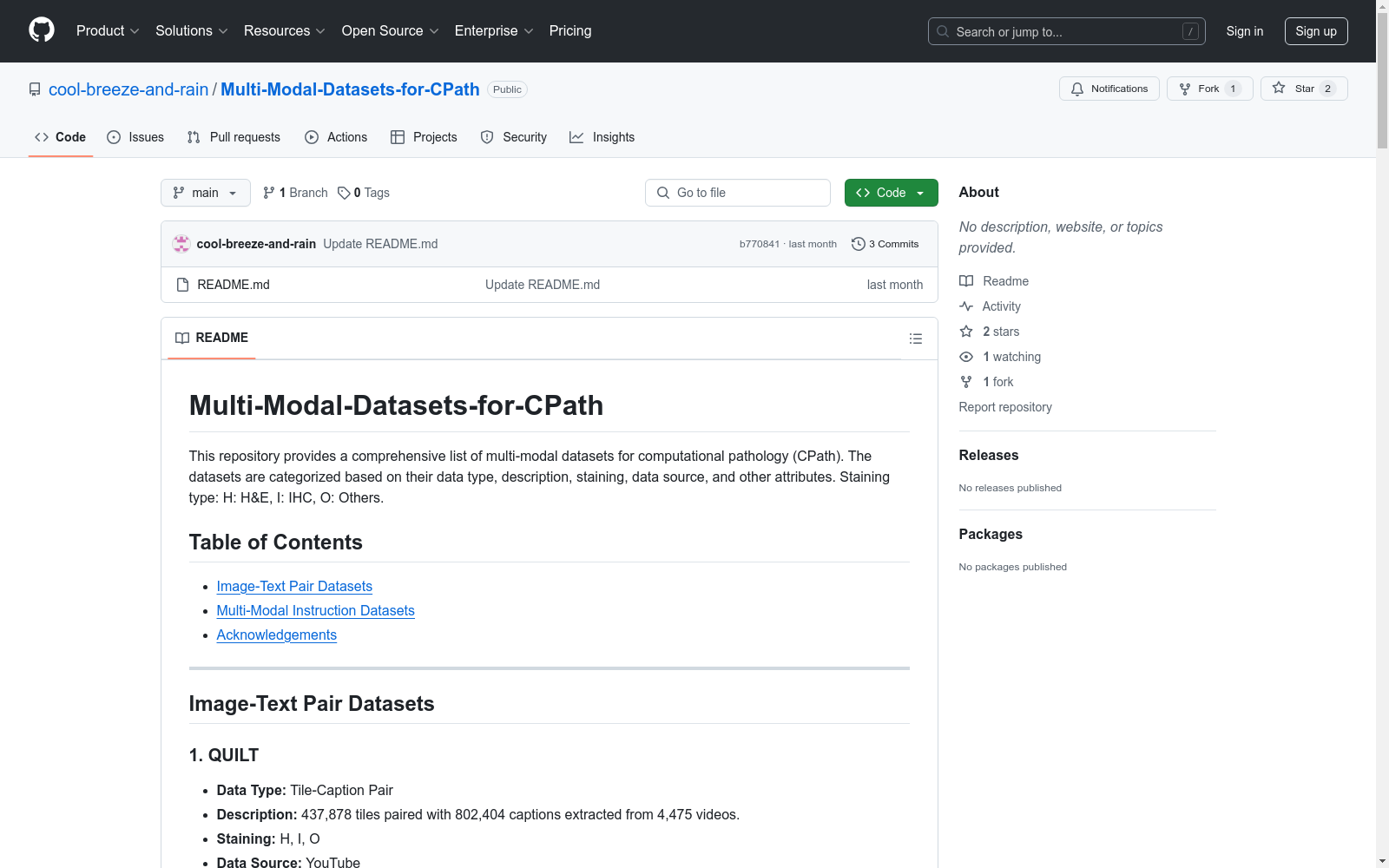1389x868 pixels.
Task: Switch to the Issues tab
Action: click(135, 137)
